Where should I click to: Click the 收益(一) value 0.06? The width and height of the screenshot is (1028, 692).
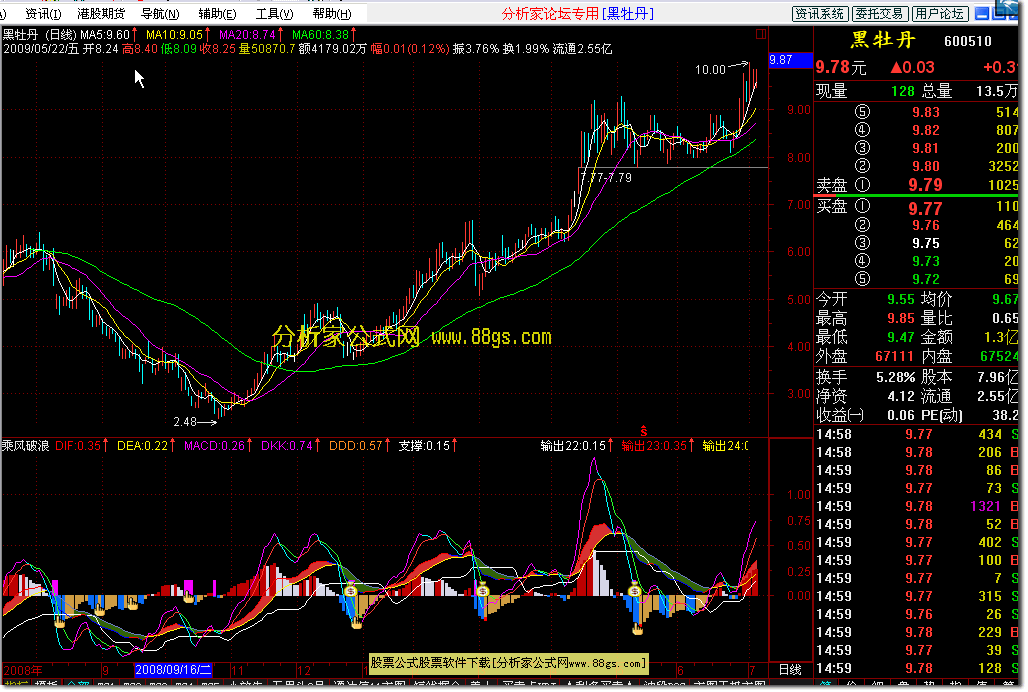pos(901,415)
